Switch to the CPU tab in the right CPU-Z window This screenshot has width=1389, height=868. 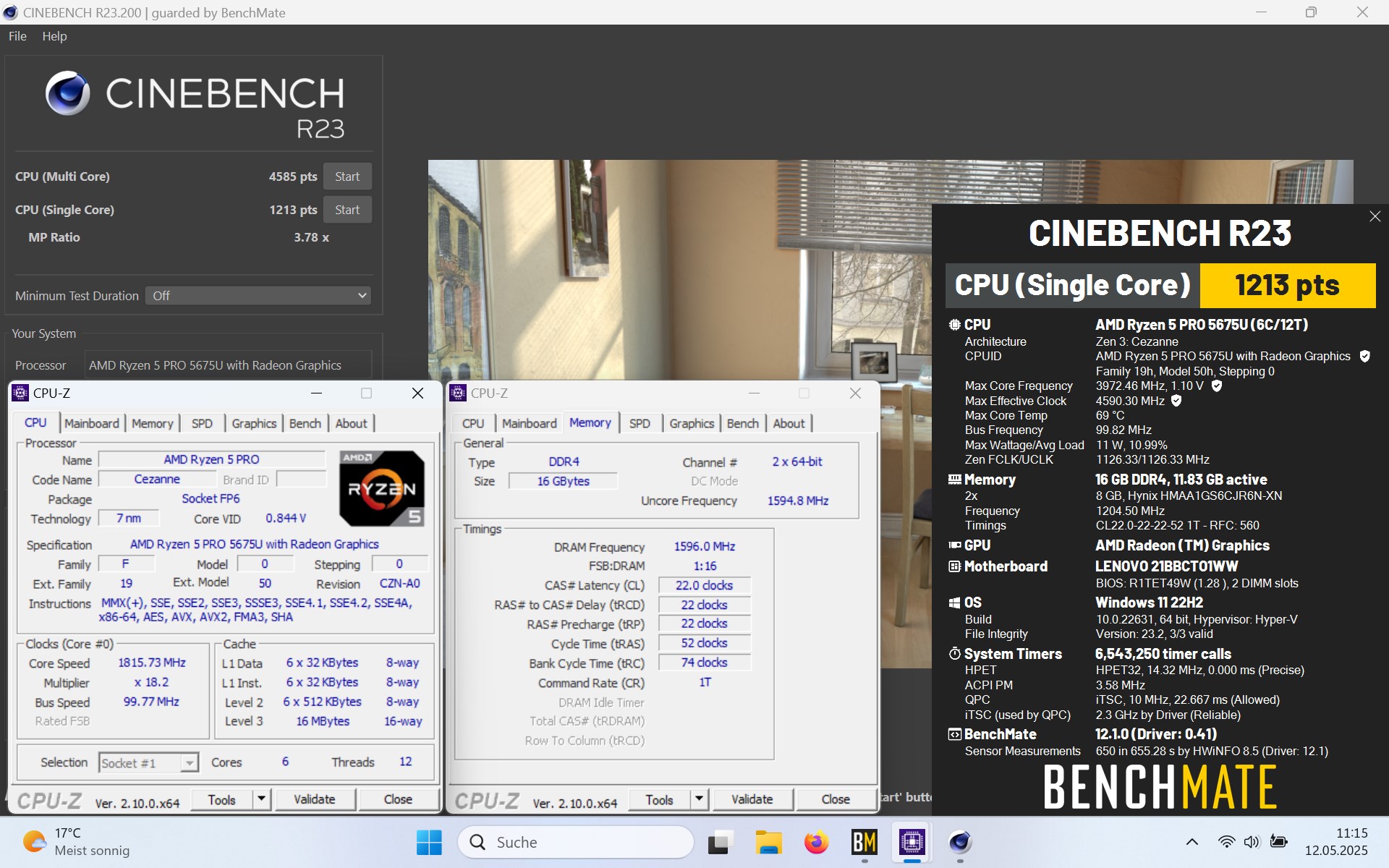473,423
